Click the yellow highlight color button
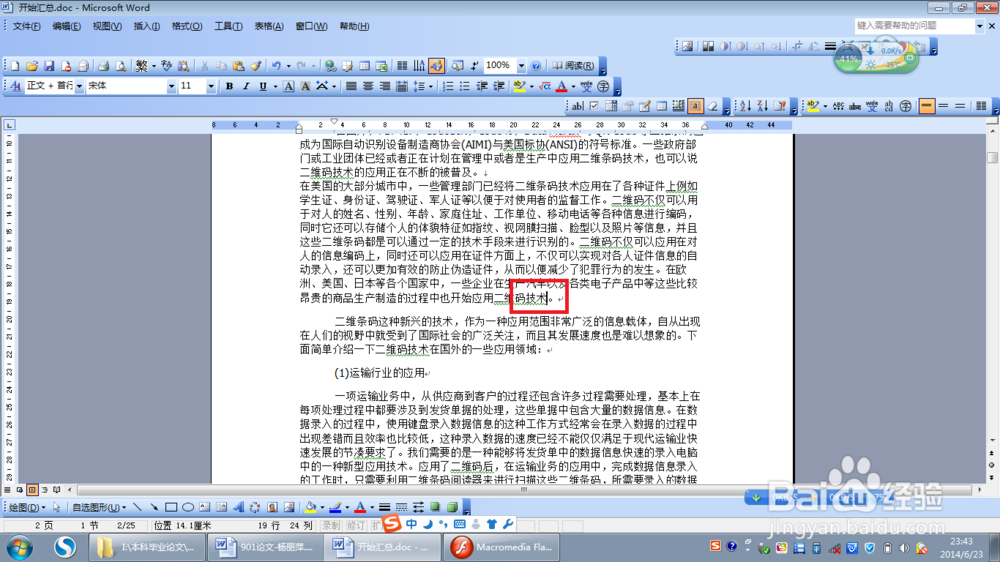Image resolution: width=1000 pixels, height=562 pixels. (x=519, y=86)
